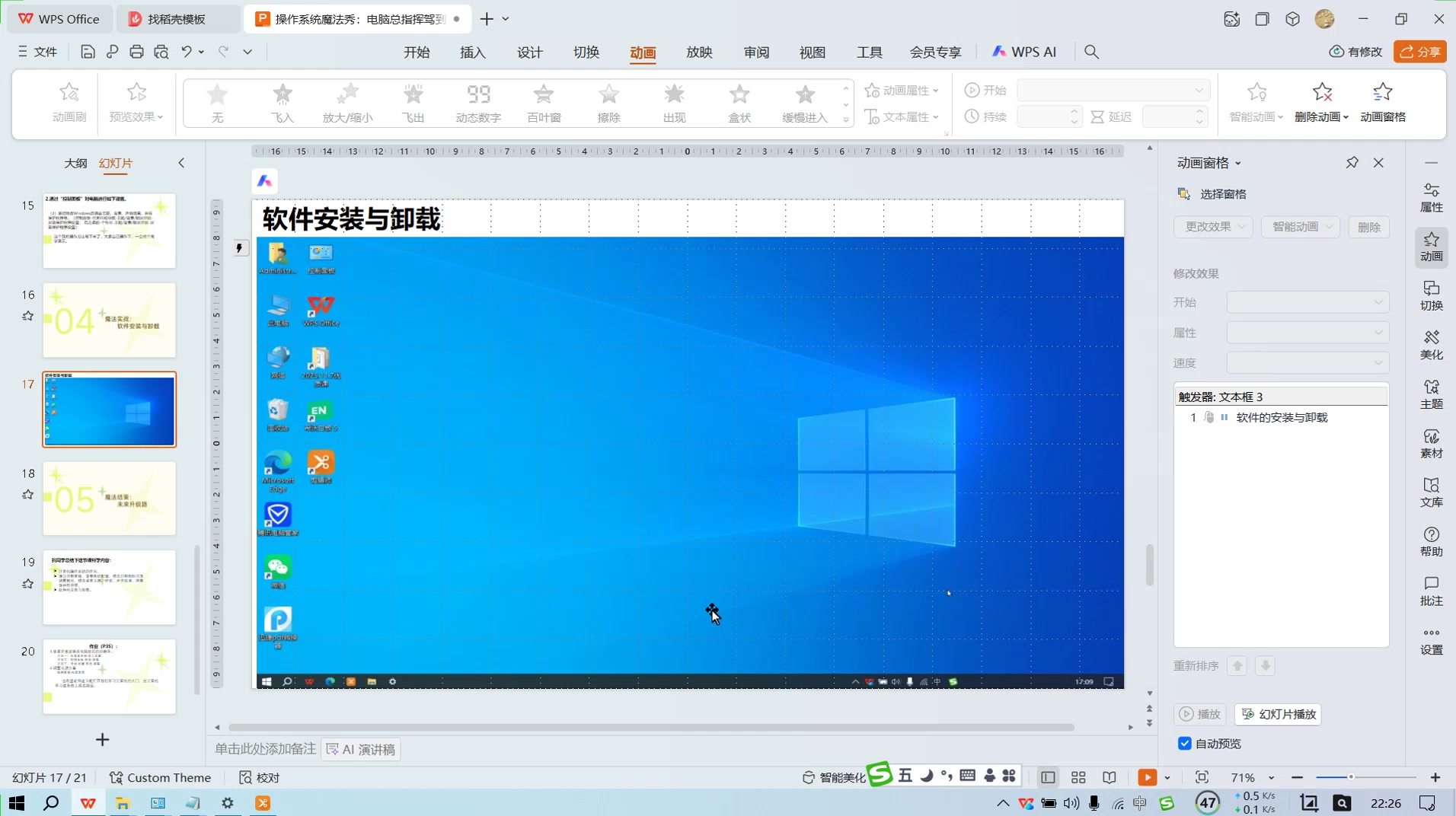Pin the 动画窗格 panel open
The height and width of the screenshot is (816, 1456).
pos(1352,162)
